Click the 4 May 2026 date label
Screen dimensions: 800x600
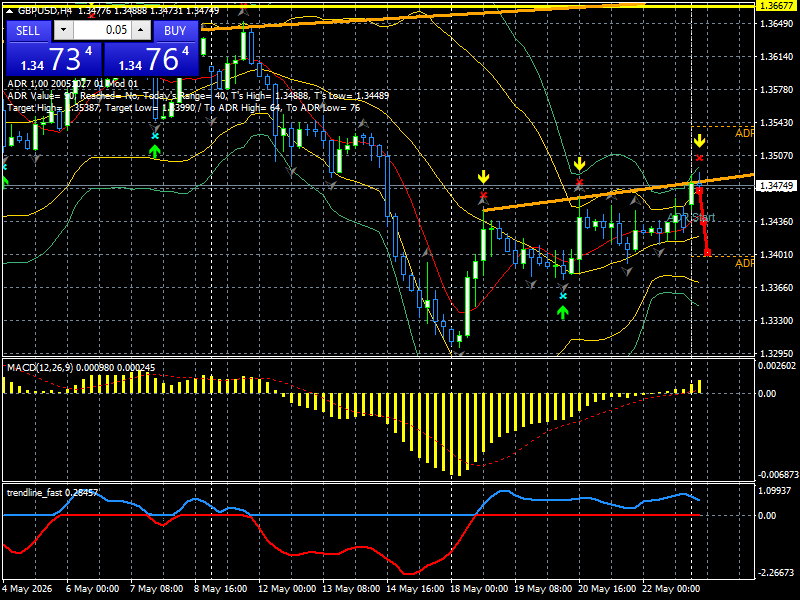(x=27, y=588)
